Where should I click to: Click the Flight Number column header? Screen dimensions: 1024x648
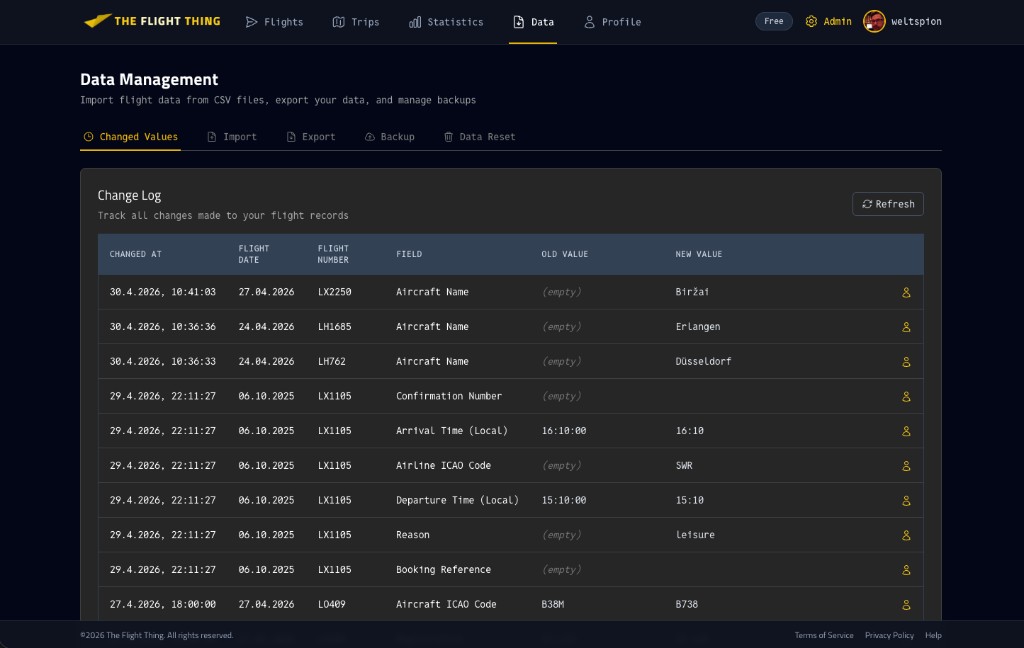click(333, 254)
